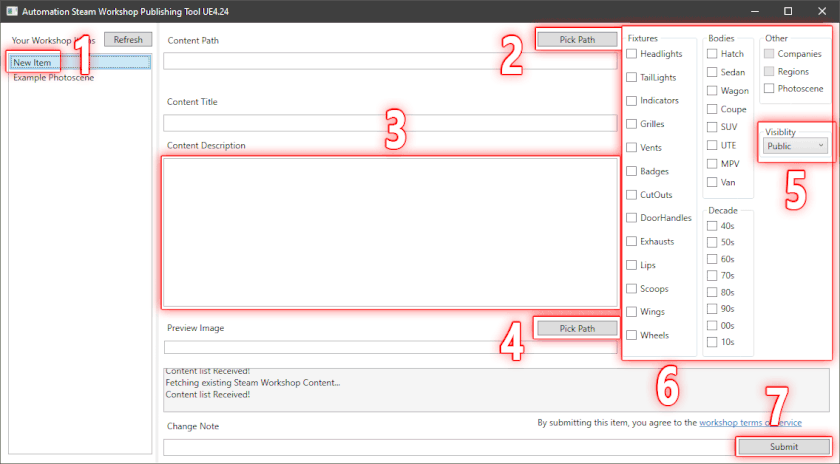Toggle the Regions checkbox under Other
Viewport: 840px width, 464px height.
click(x=769, y=71)
